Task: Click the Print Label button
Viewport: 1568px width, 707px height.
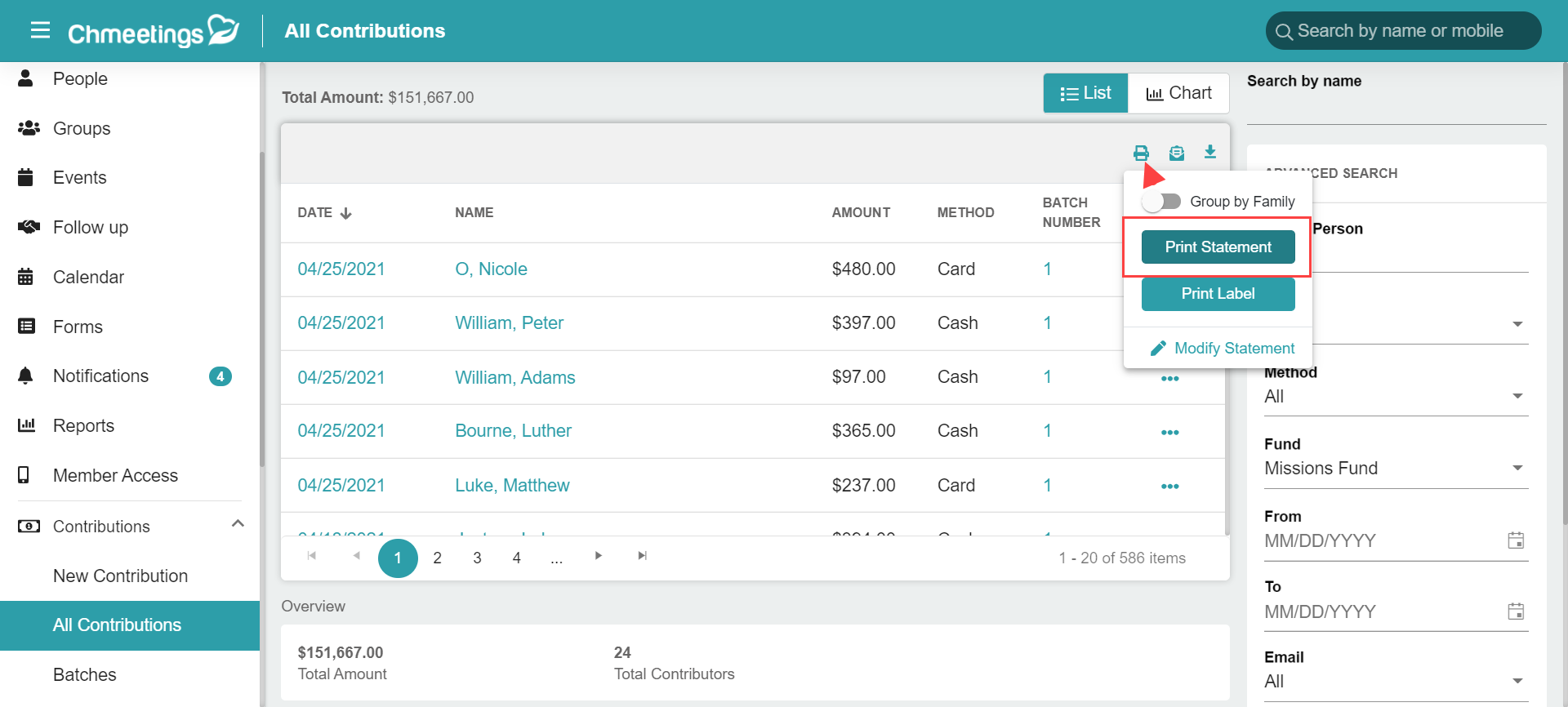Action: (1218, 294)
